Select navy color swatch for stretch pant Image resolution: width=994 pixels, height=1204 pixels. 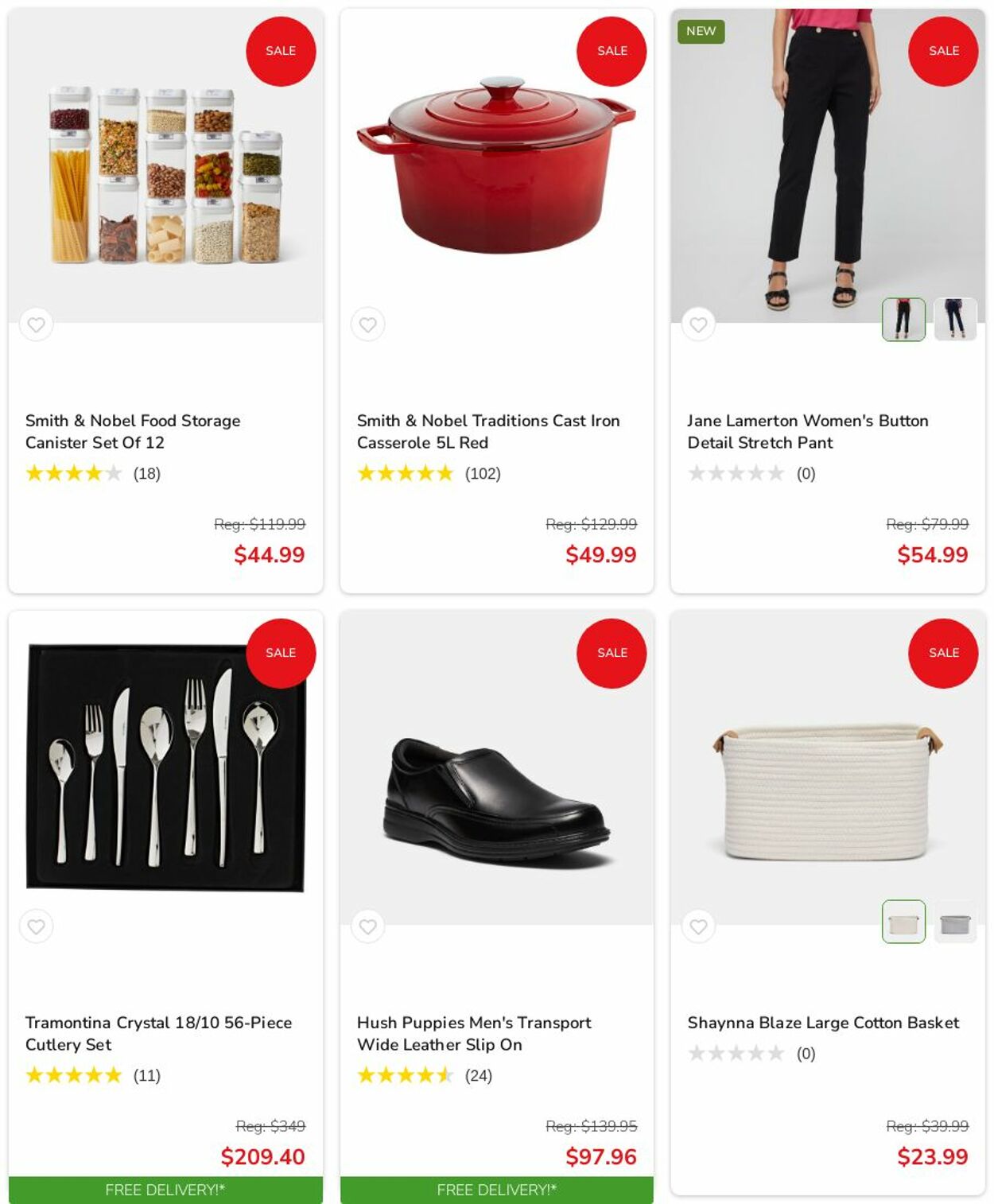pyautogui.click(x=954, y=320)
